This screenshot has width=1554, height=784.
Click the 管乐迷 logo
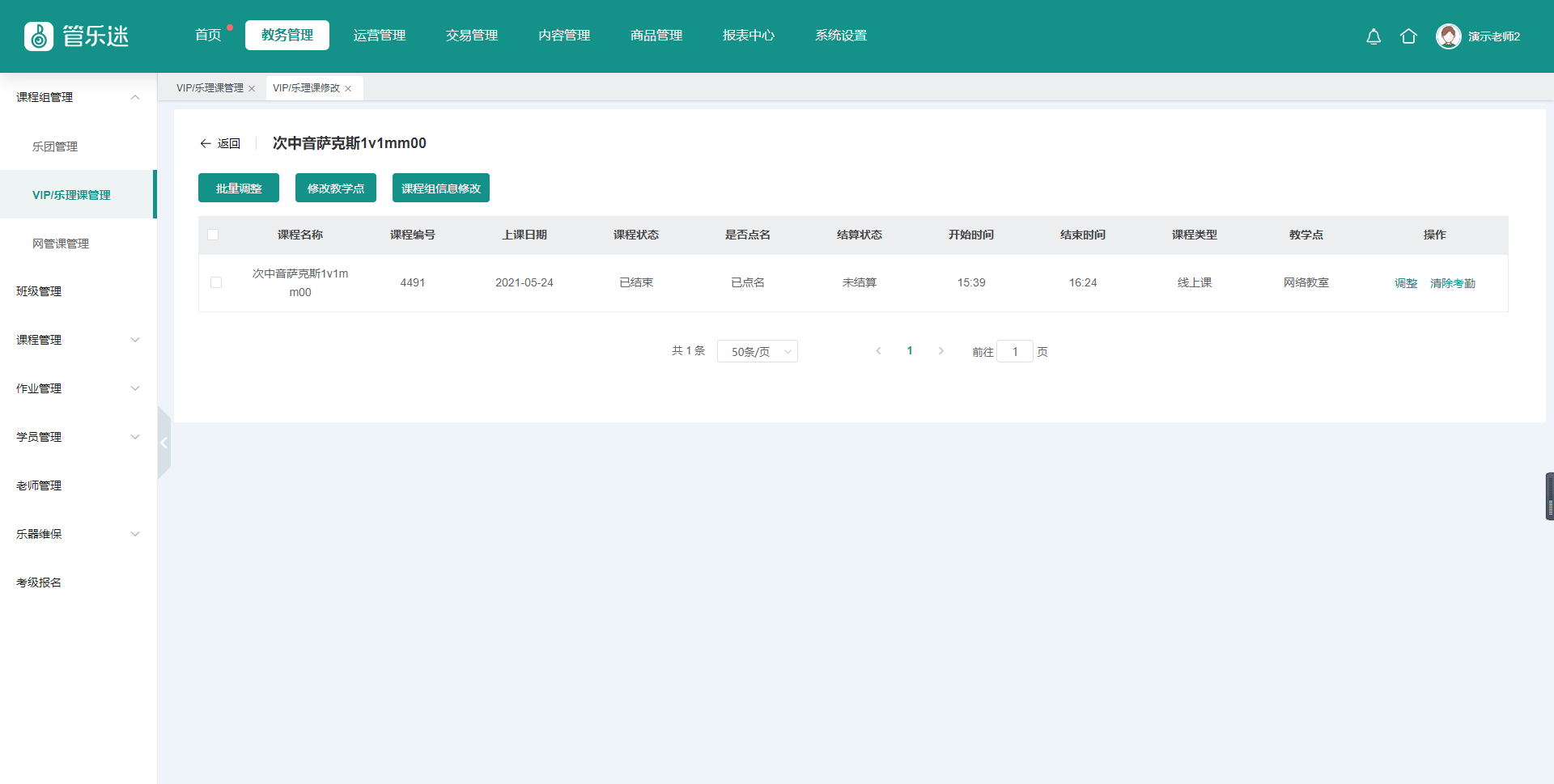tap(77, 36)
